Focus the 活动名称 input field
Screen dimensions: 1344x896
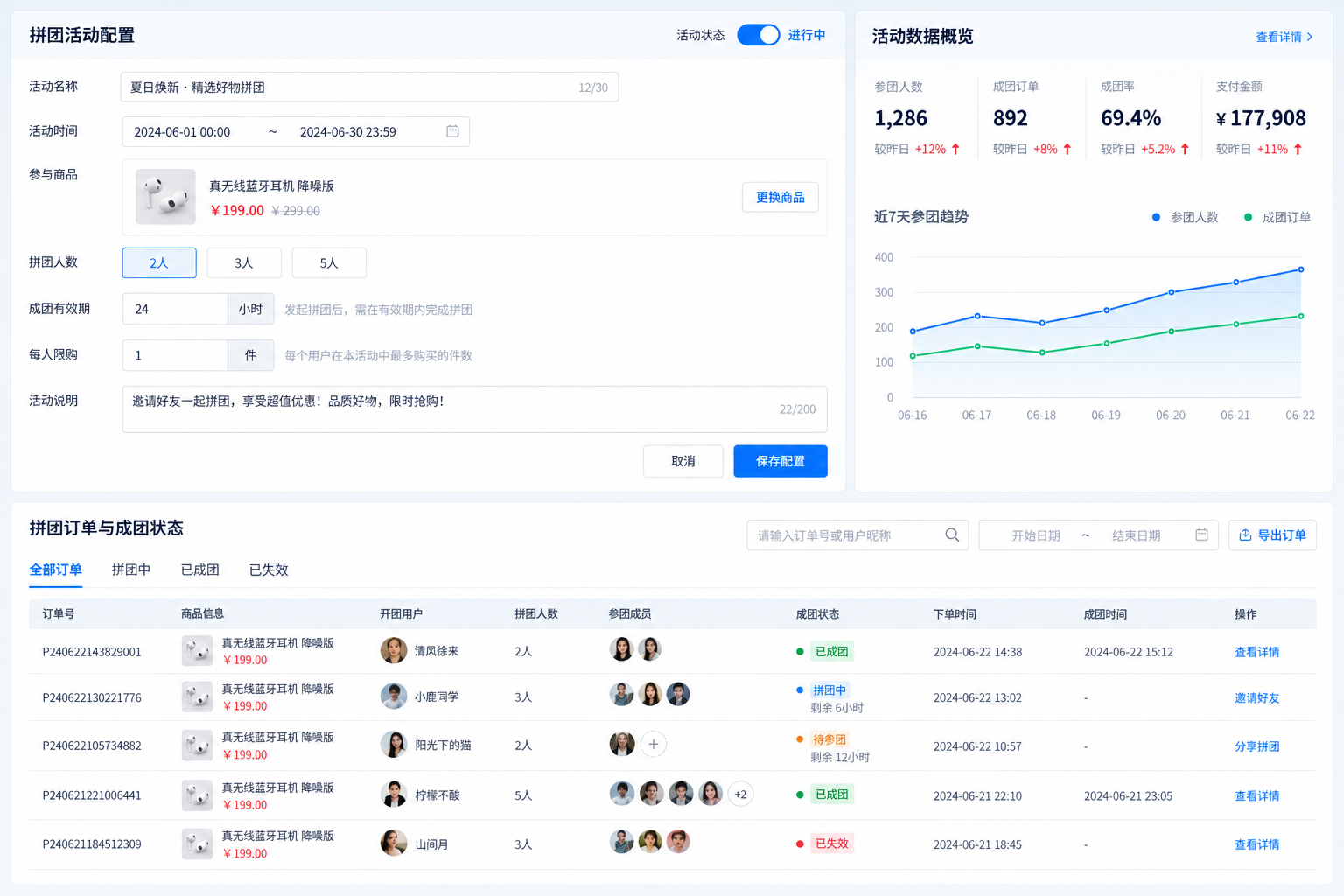click(x=369, y=87)
